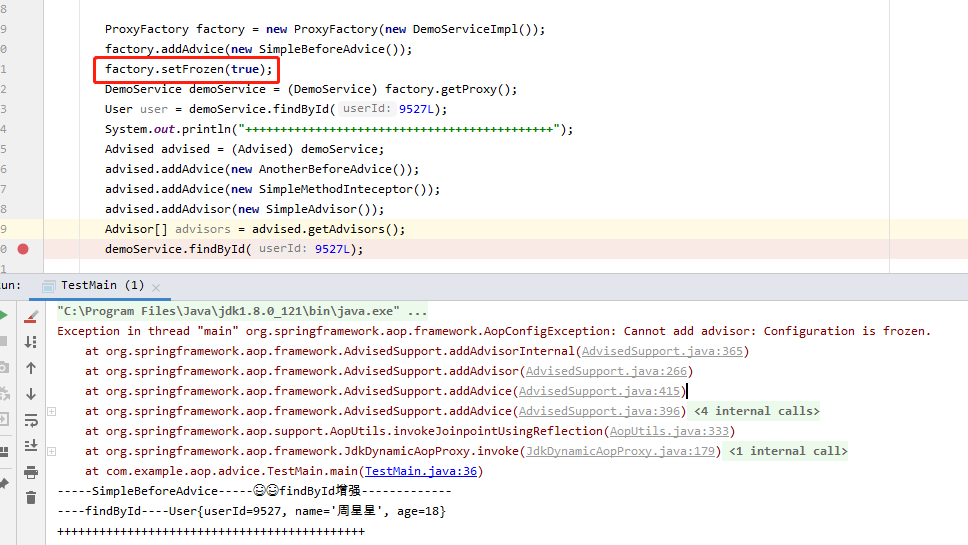Go up the stack trace with the up arrow
This screenshot has height=545, width=968.
point(31,368)
